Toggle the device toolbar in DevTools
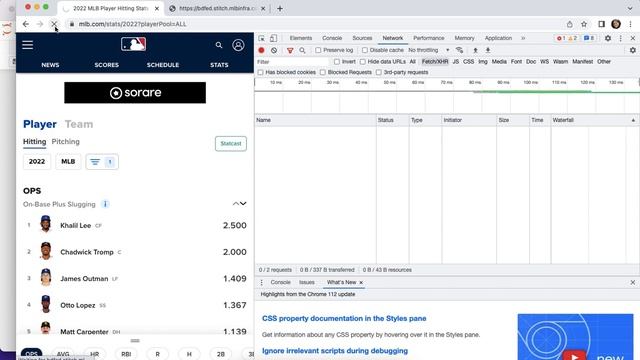Viewport: 640px width, 360px height. click(x=273, y=38)
